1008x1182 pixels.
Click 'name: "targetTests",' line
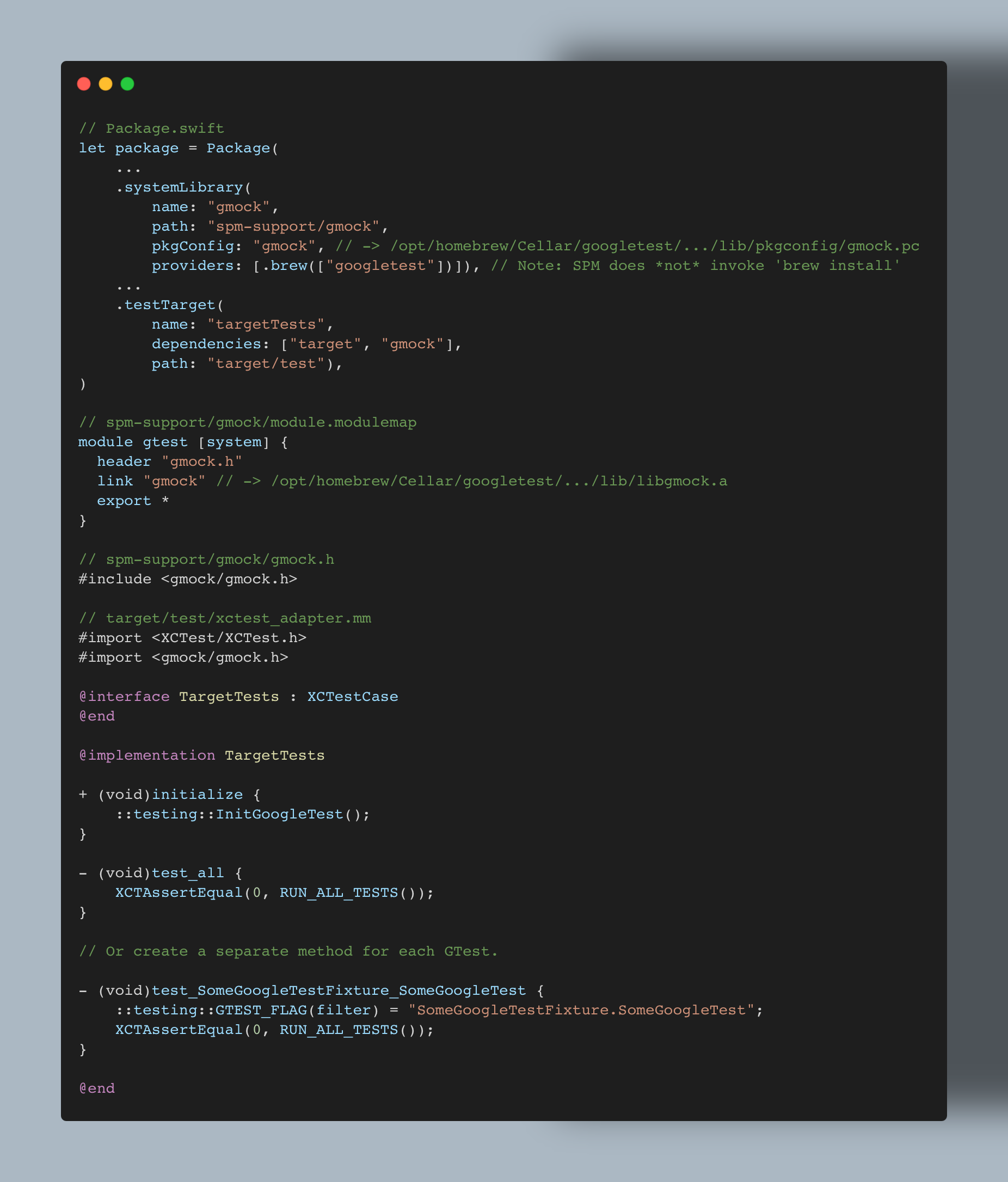tap(242, 324)
